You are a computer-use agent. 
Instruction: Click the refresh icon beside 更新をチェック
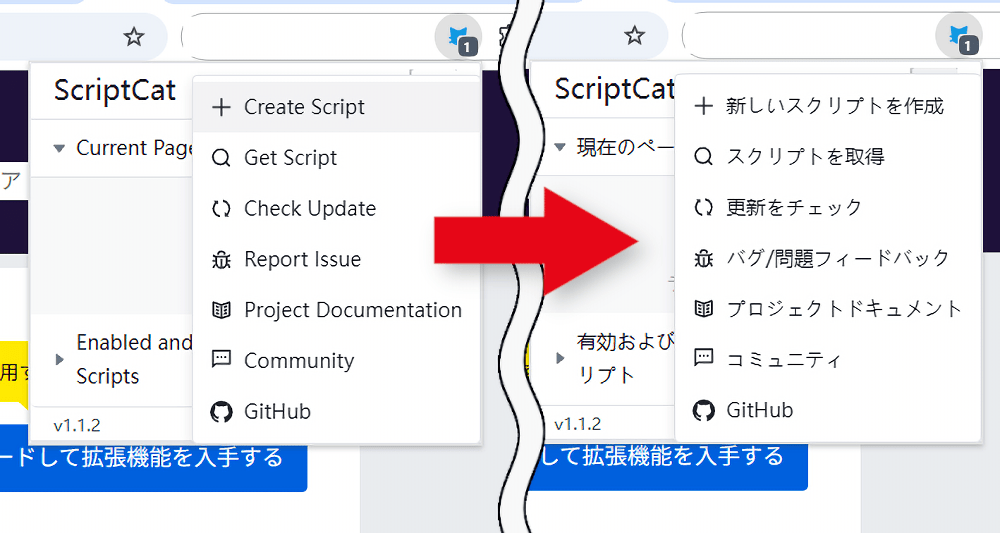[x=703, y=207]
